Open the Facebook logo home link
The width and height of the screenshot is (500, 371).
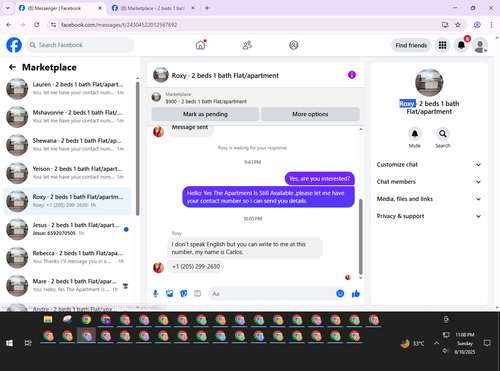(14, 45)
